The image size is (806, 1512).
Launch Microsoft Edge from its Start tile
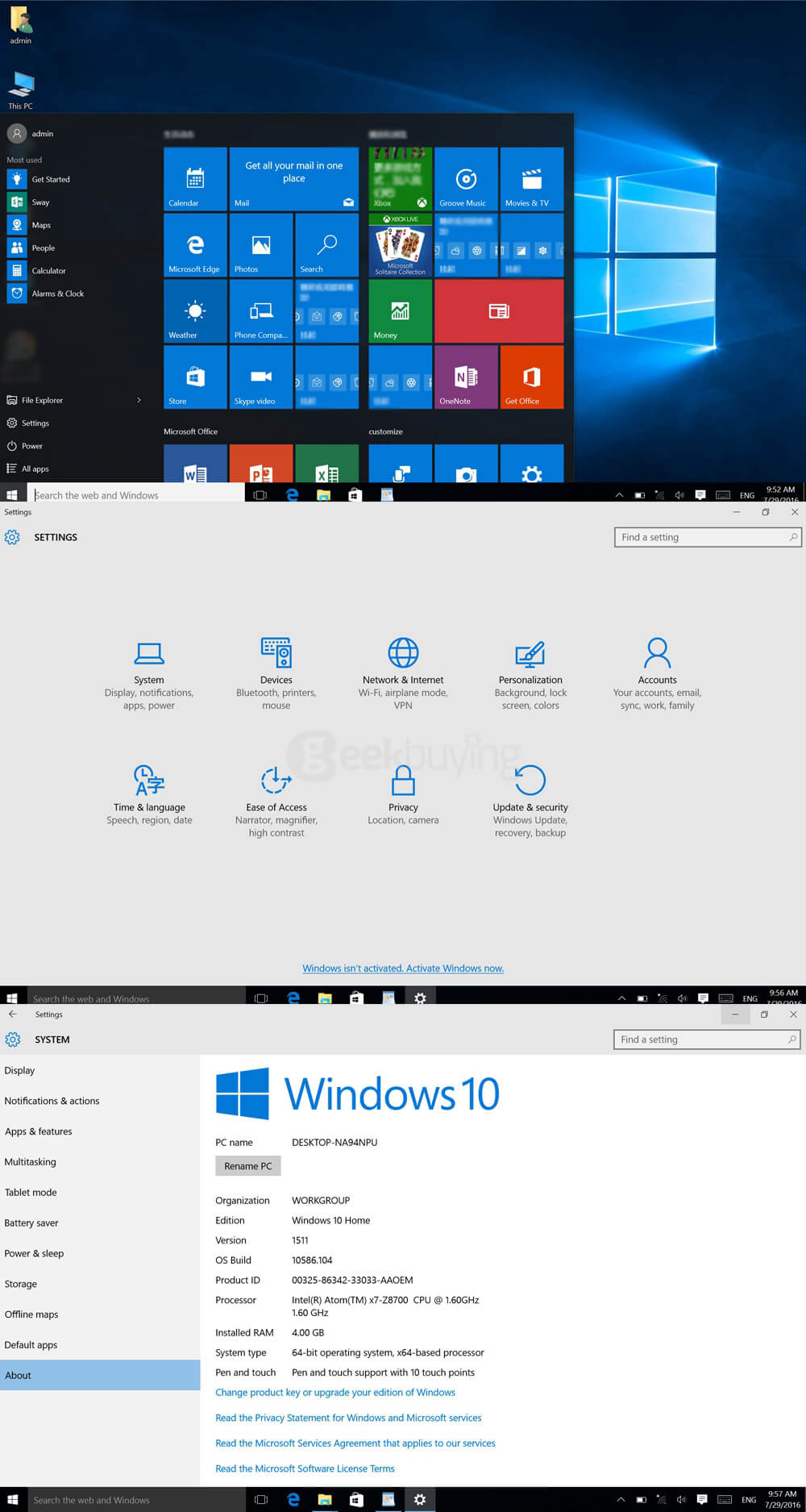coord(195,245)
